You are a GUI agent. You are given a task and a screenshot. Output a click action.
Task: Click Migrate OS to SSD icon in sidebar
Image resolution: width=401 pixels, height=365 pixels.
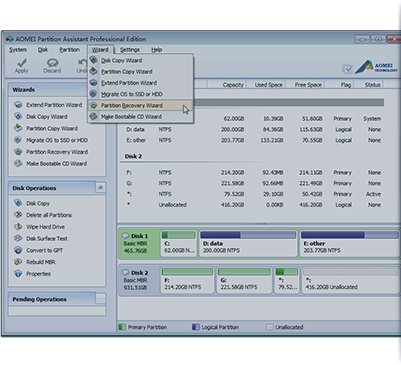[x=18, y=140]
